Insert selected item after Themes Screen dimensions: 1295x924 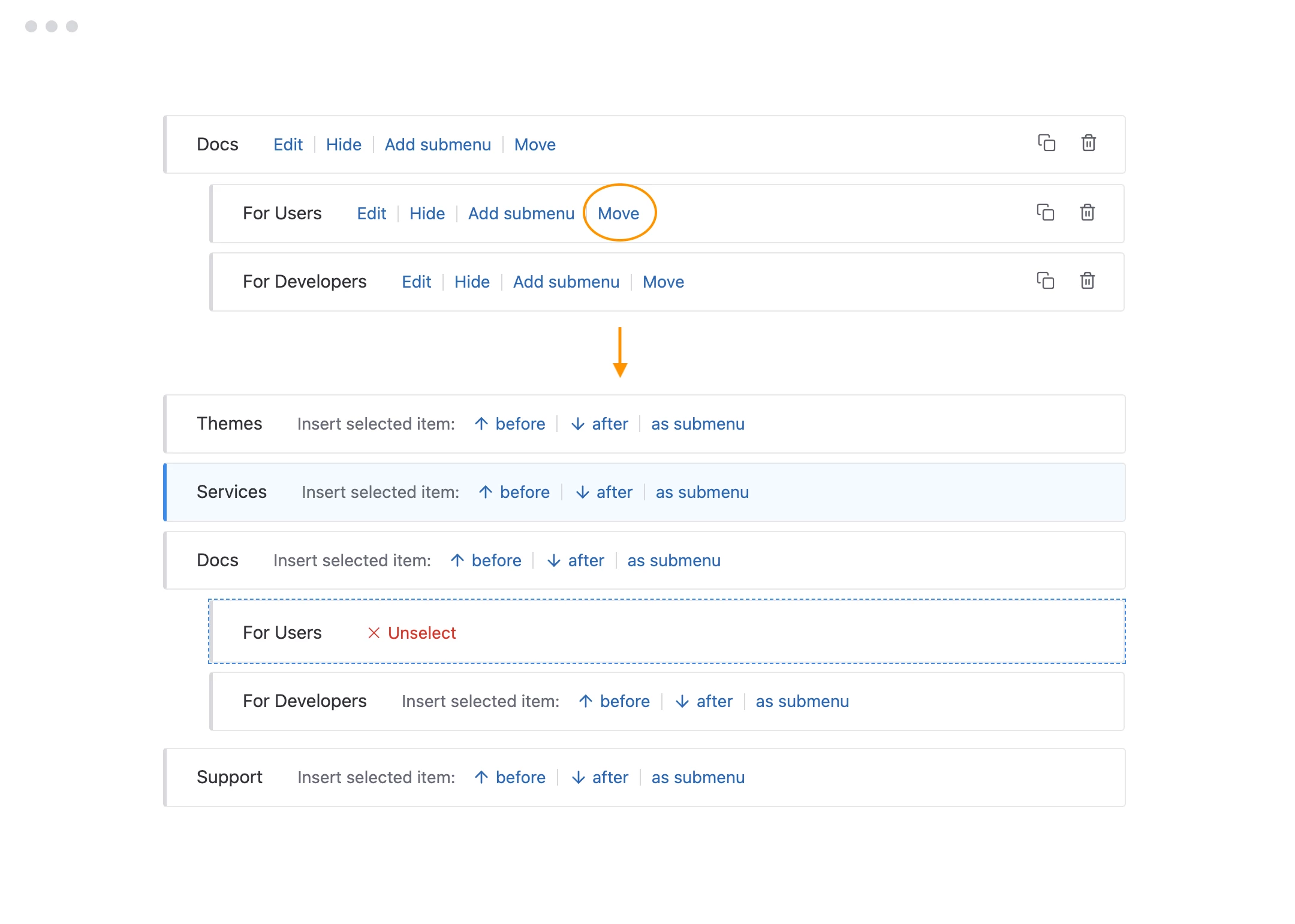(600, 424)
